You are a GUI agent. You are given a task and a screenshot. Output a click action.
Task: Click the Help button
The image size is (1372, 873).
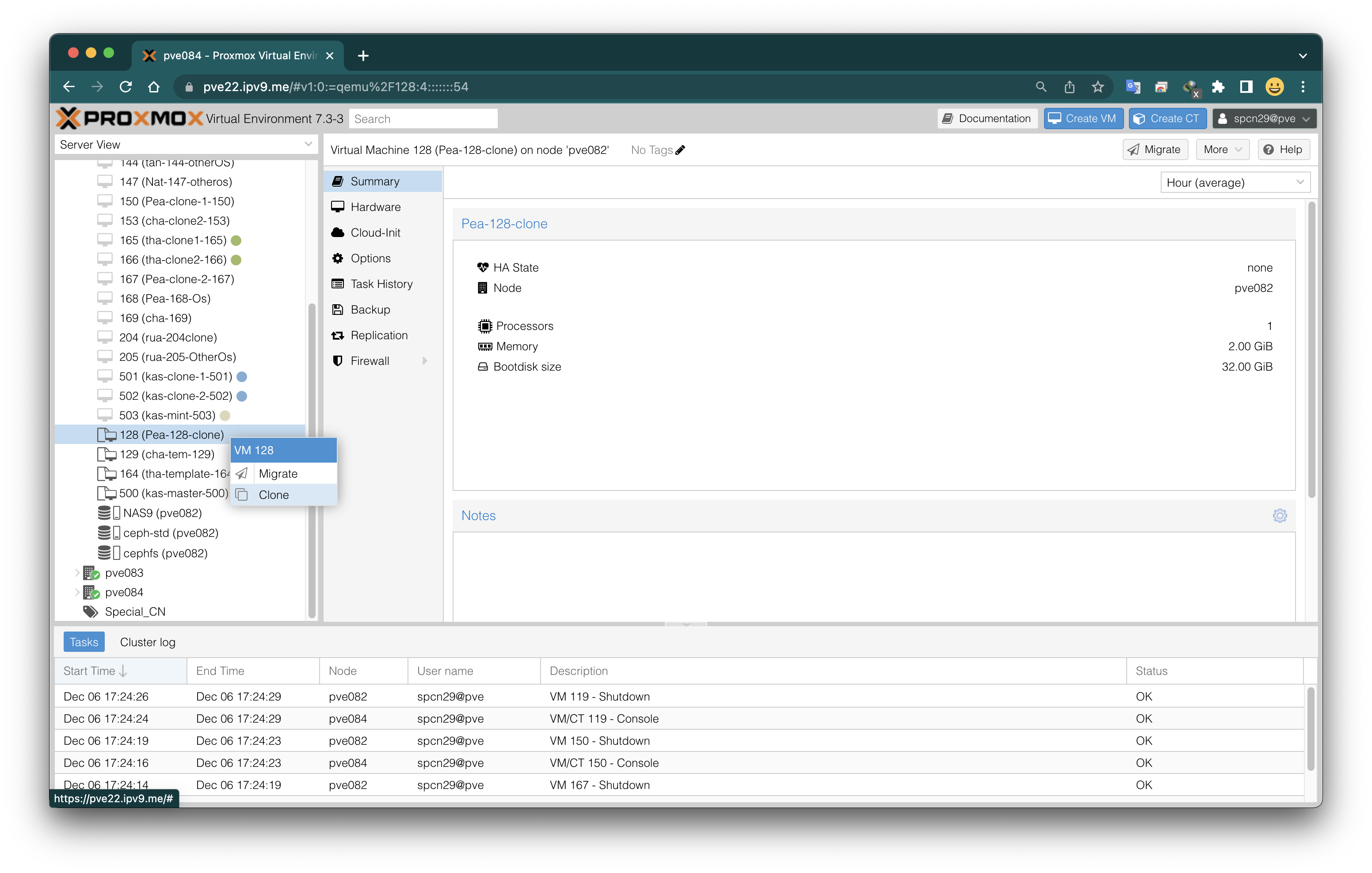click(x=1283, y=149)
